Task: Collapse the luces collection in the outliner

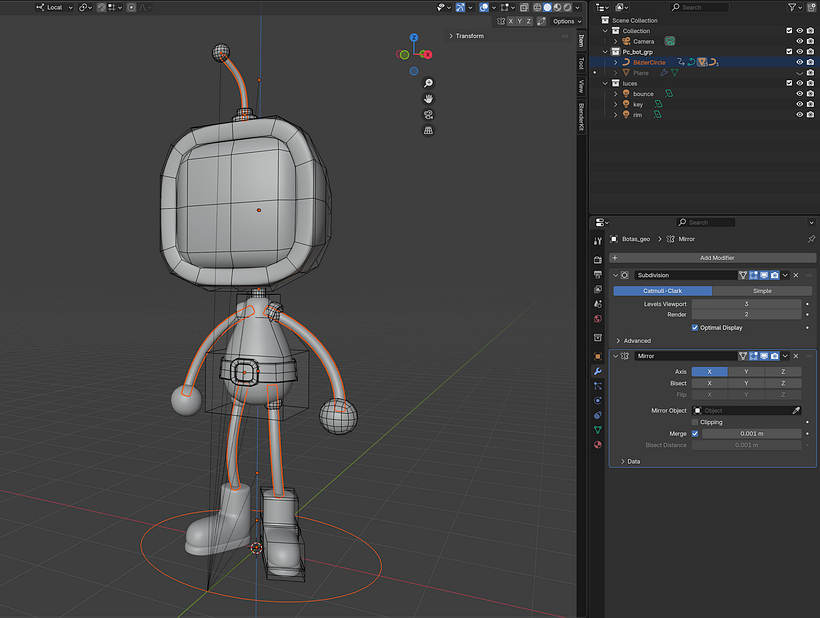Action: (x=605, y=82)
